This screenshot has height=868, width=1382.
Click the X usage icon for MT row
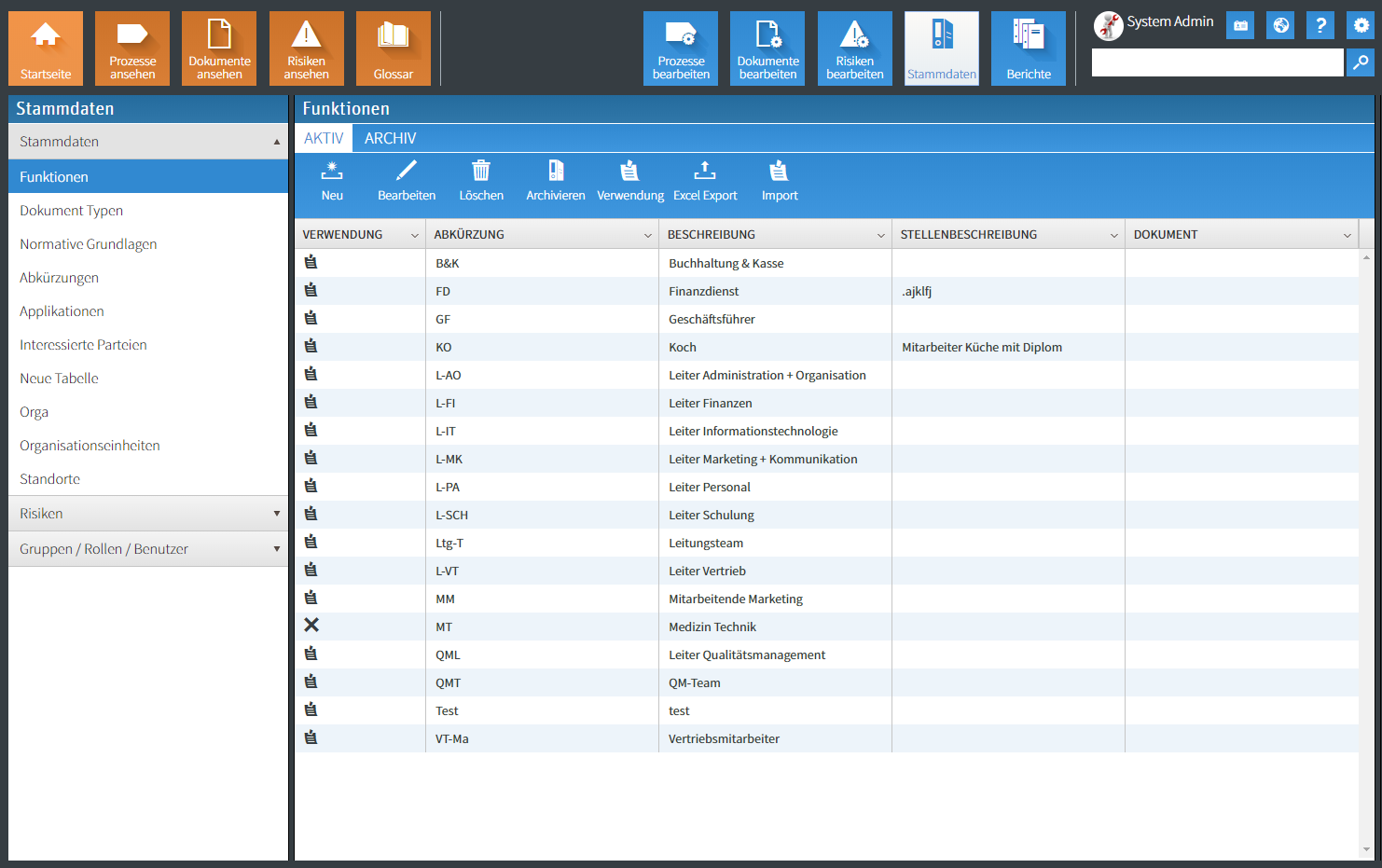click(x=311, y=626)
